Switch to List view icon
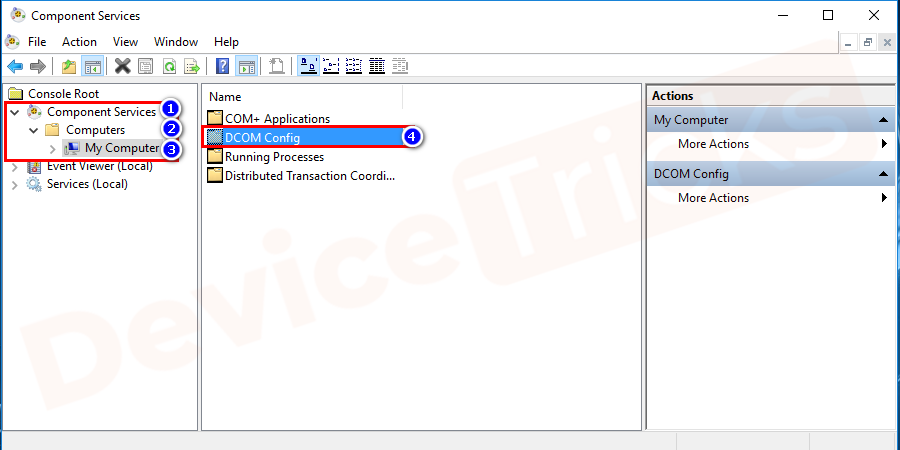The width and height of the screenshot is (900, 450). 354,67
